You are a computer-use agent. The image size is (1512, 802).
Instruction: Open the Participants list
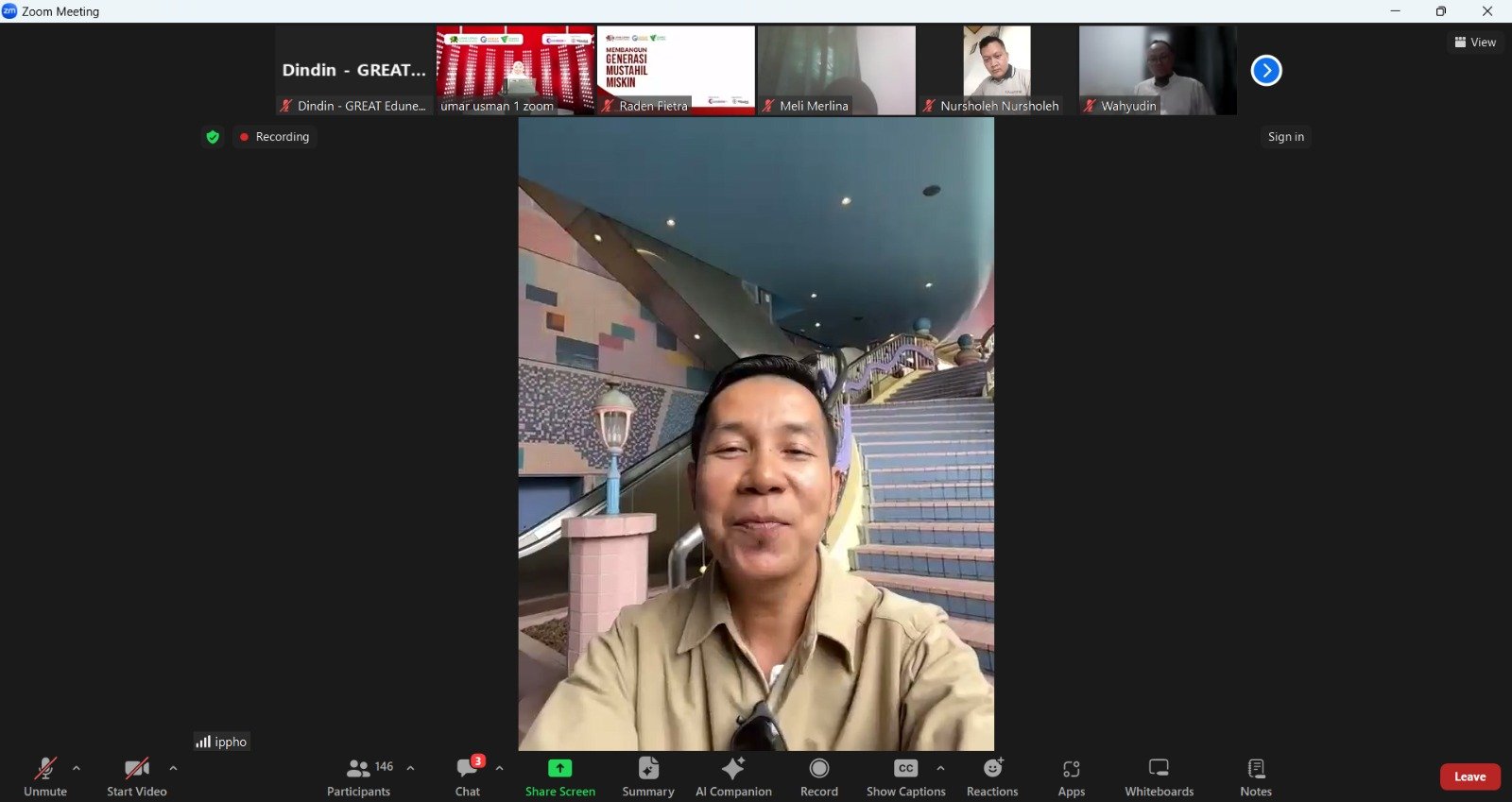click(359, 776)
